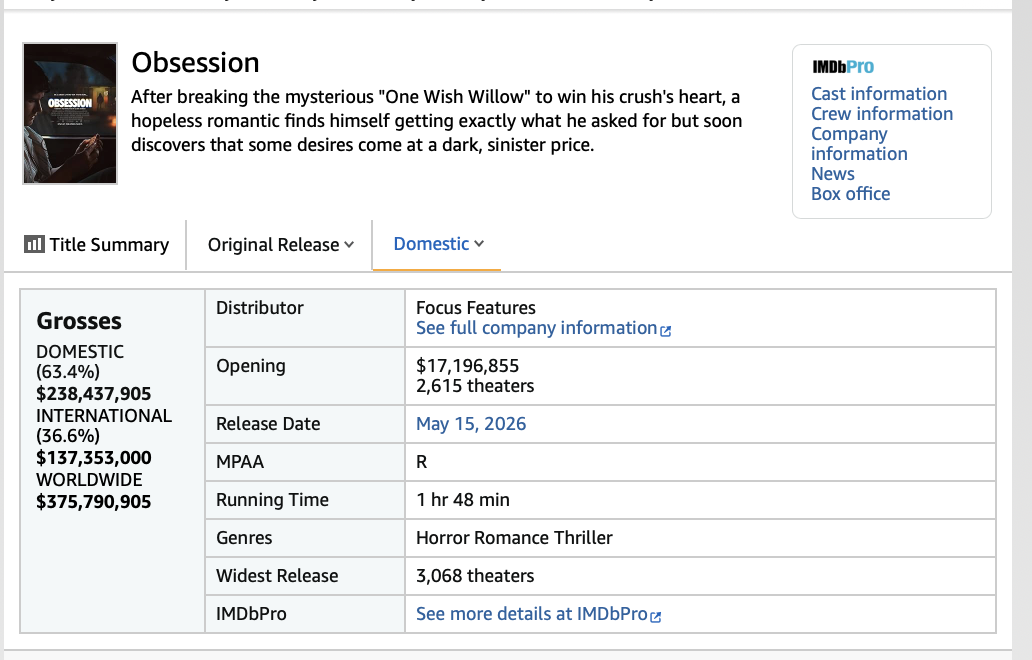This screenshot has width=1032, height=660.
Task: Click the chevron next to Domestic
Action: point(479,243)
